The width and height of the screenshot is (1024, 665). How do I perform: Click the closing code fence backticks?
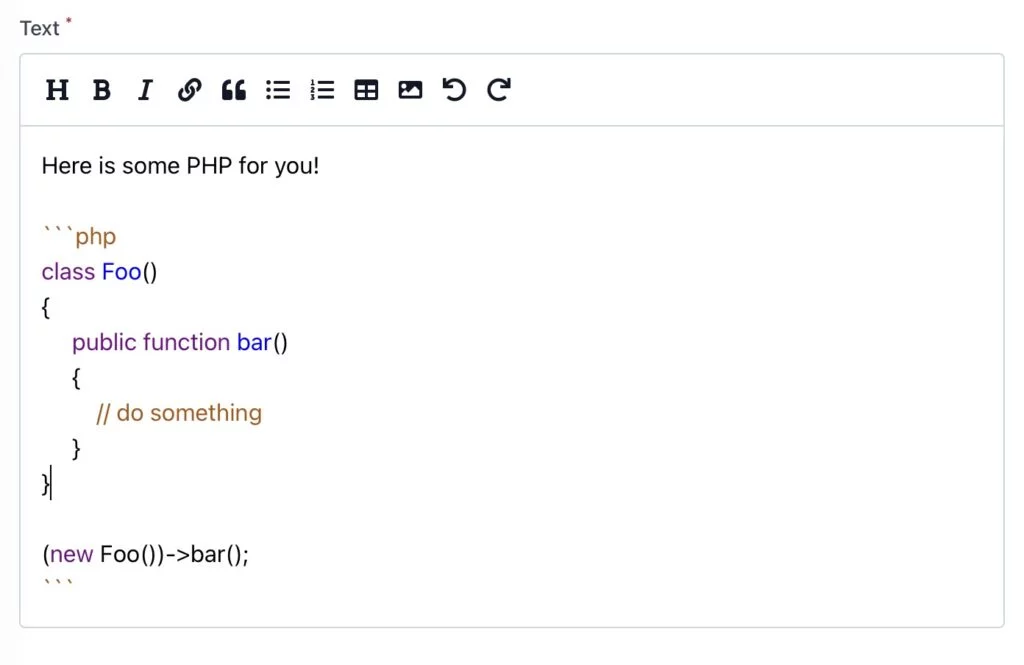coord(57,583)
